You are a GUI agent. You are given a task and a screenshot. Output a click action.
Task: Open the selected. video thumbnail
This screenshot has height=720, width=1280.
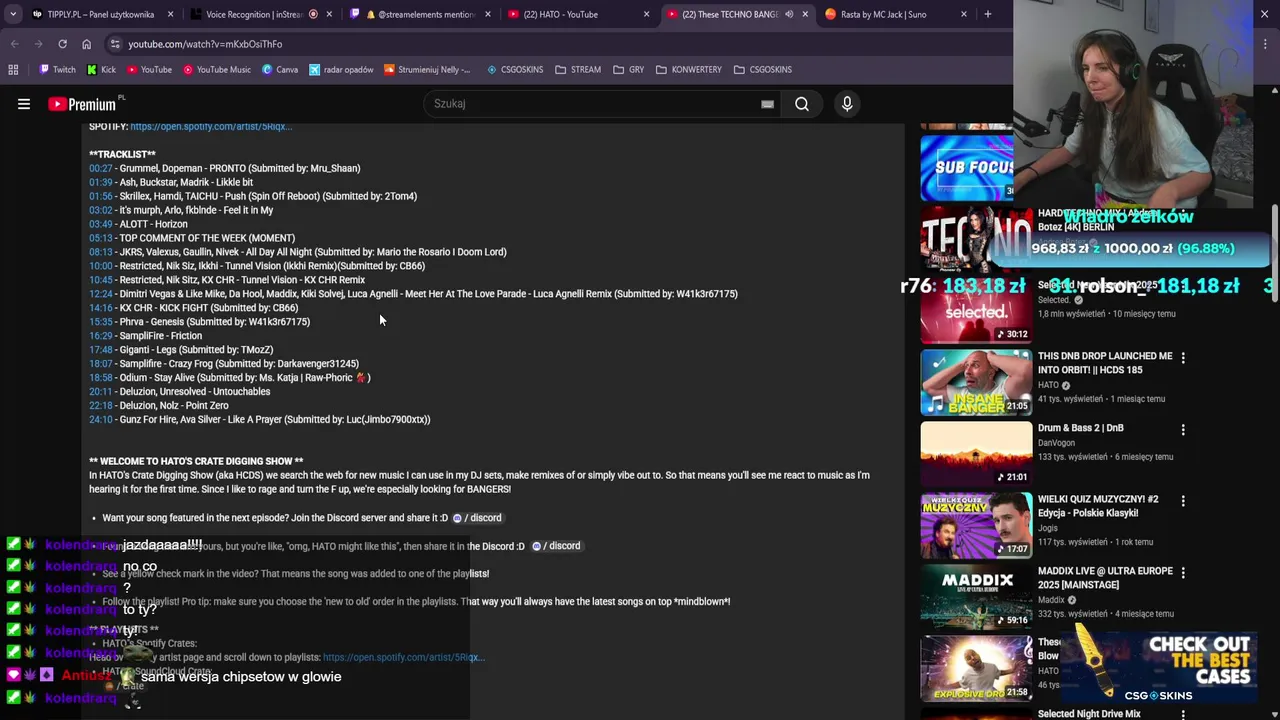click(x=976, y=309)
